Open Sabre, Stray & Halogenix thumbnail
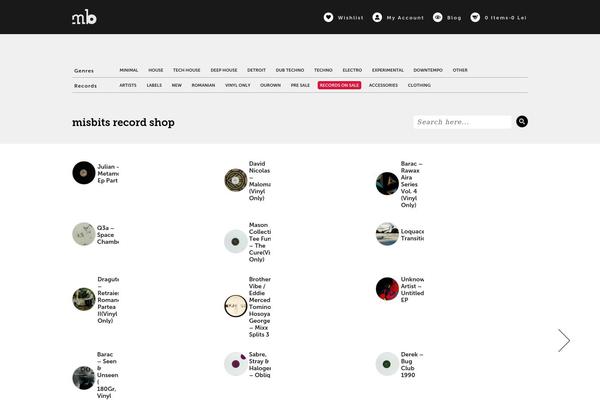This screenshot has height=400, width=600. click(x=236, y=364)
